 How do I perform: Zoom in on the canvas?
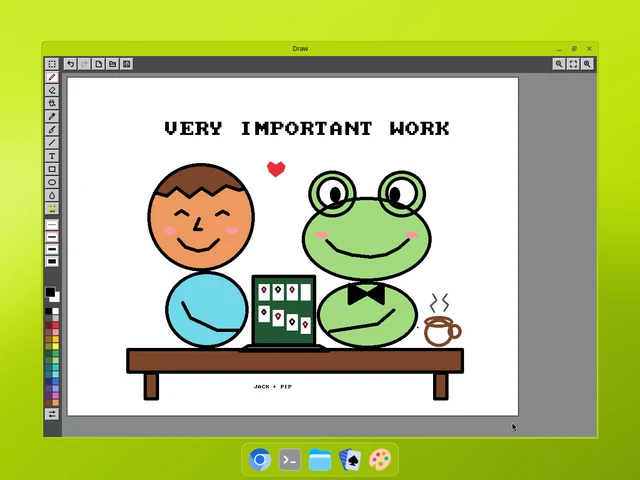[587, 64]
